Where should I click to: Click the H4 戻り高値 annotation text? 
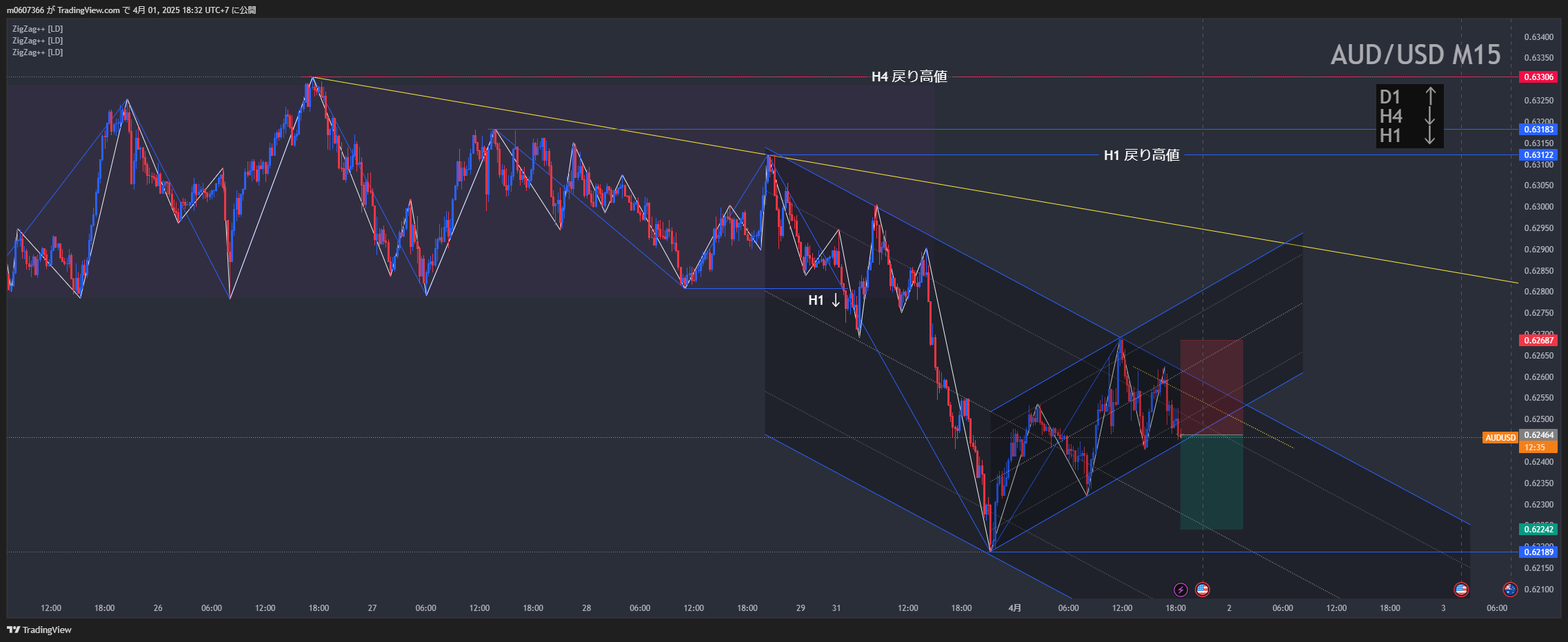pyautogui.click(x=909, y=77)
